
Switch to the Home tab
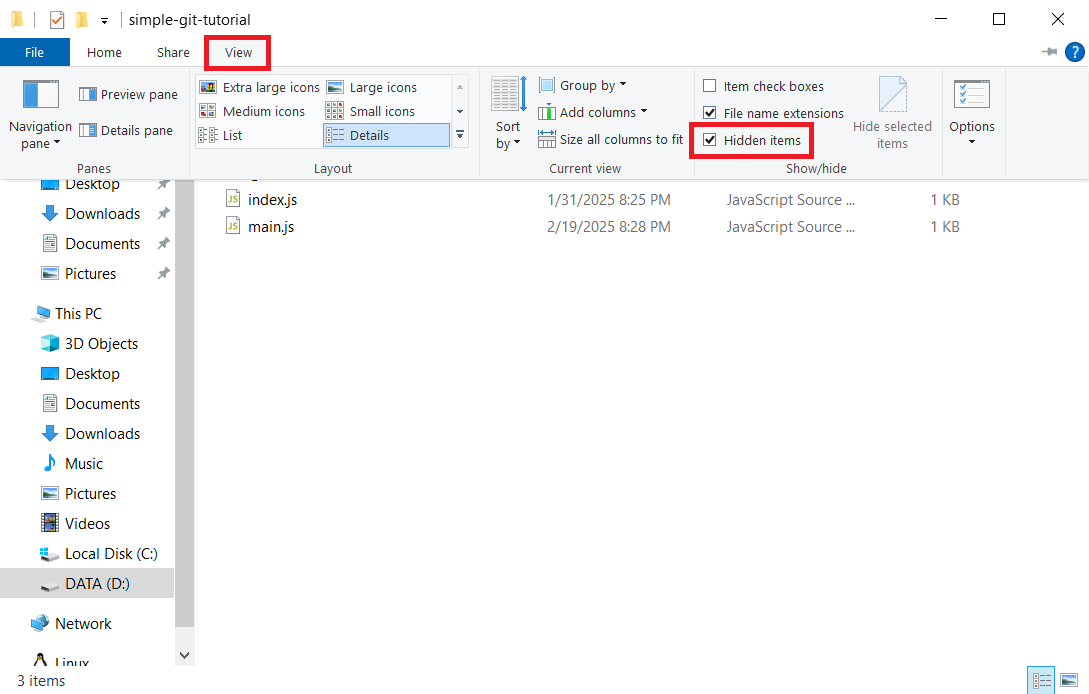click(x=104, y=52)
